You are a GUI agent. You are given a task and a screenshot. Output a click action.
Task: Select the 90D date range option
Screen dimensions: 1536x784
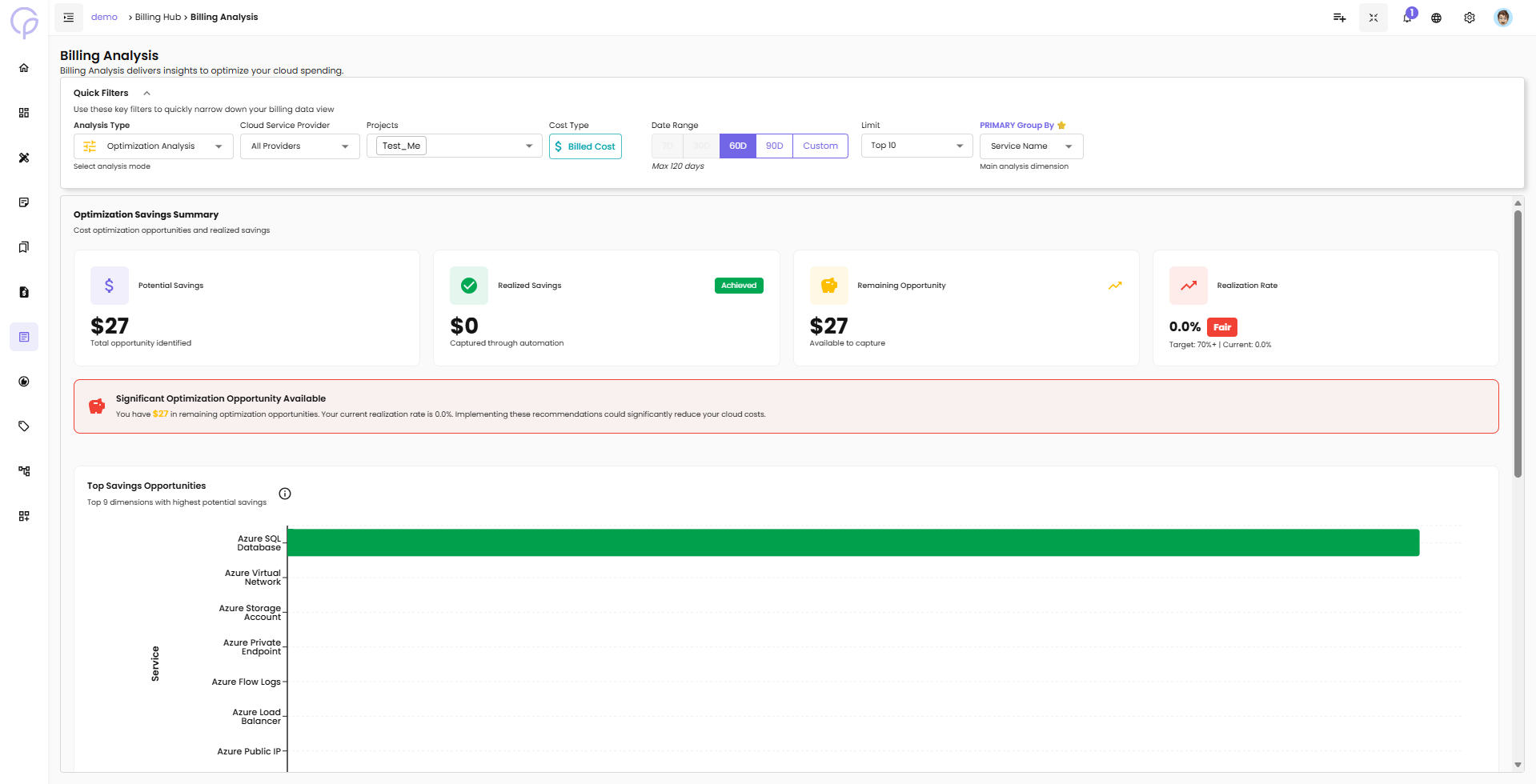click(x=774, y=146)
